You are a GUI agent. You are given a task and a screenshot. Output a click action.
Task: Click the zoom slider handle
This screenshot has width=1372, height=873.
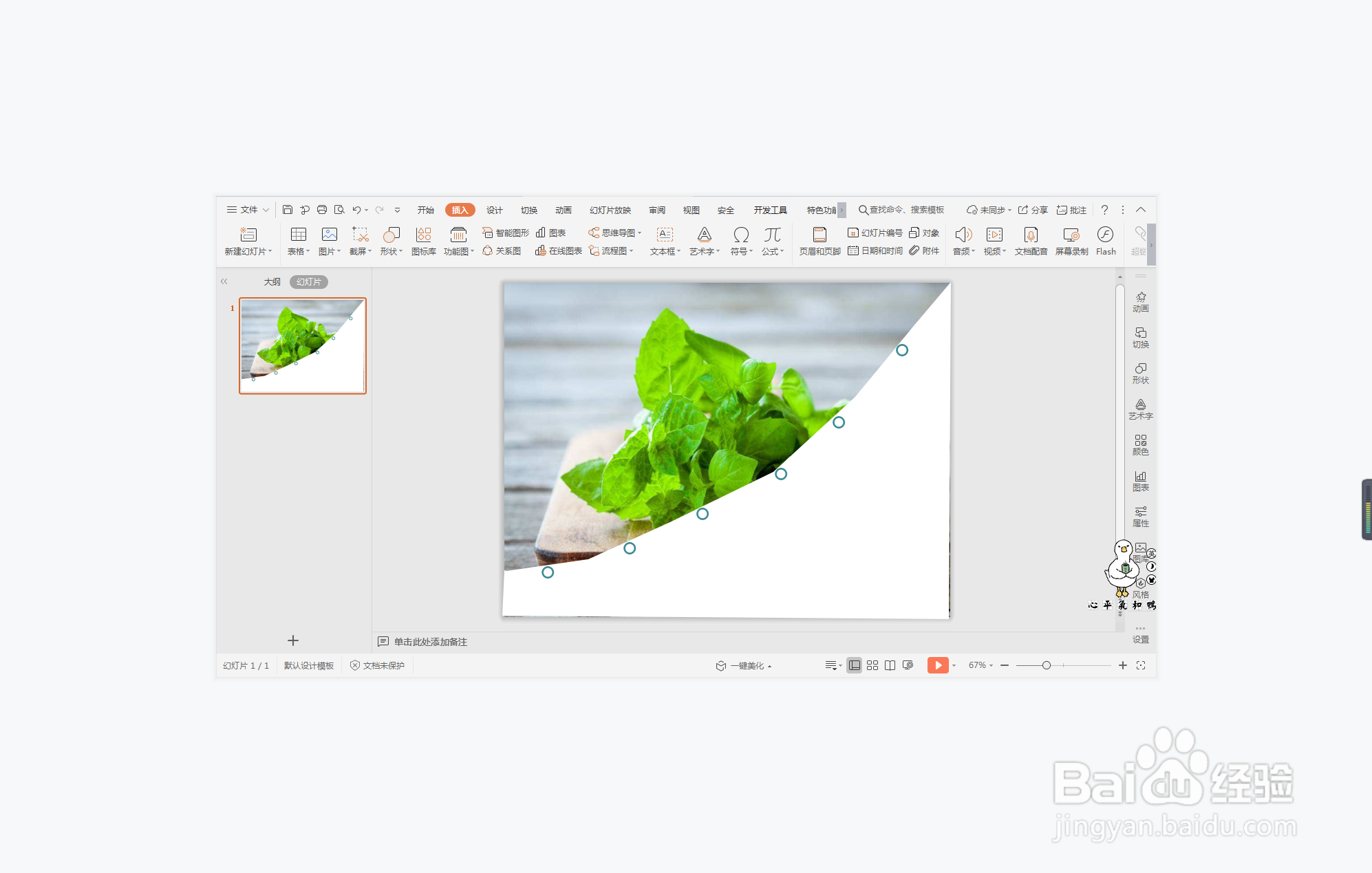pyautogui.click(x=1046, y=665)
